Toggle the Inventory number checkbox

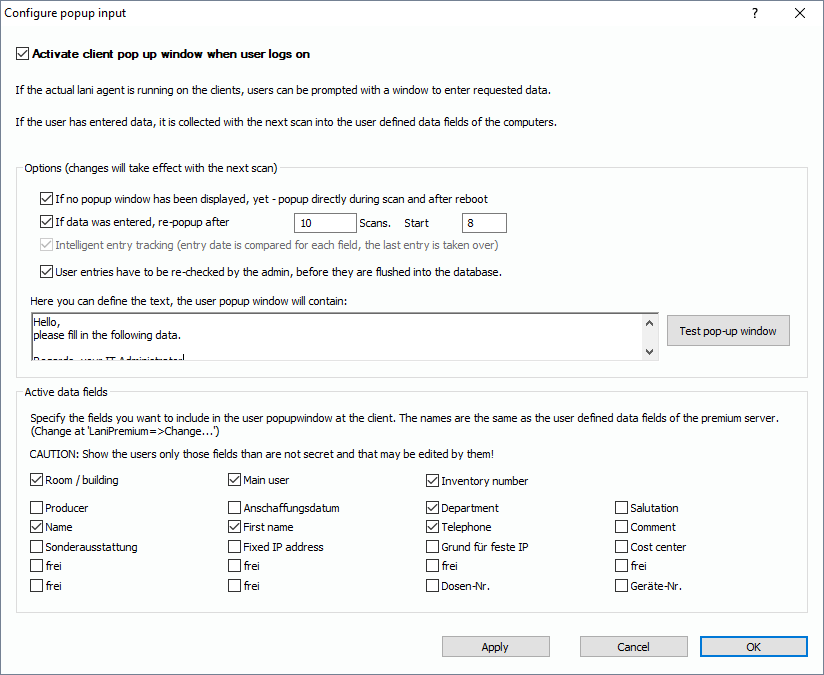[433, 480]
